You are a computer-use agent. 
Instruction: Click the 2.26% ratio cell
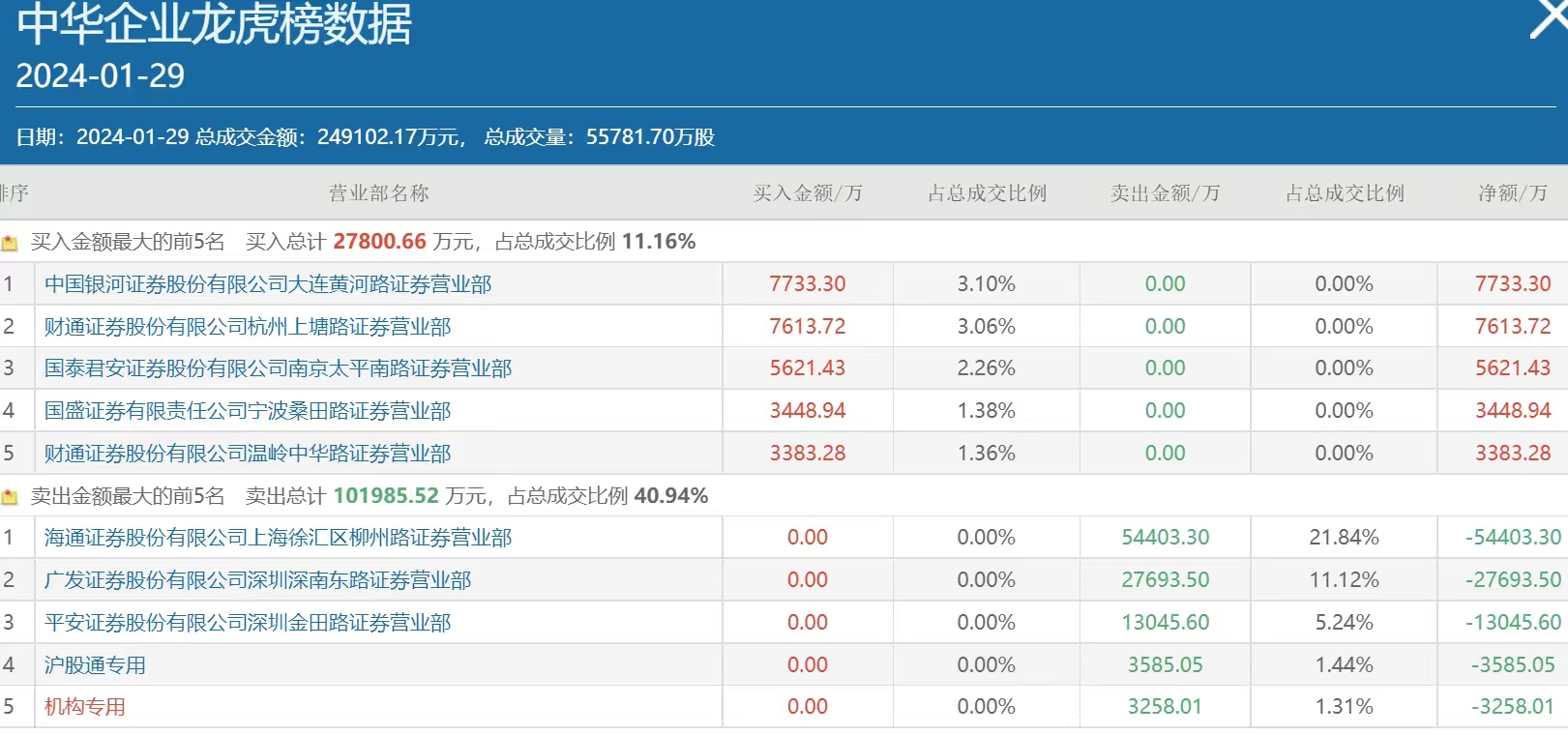[x=987, y=368]
